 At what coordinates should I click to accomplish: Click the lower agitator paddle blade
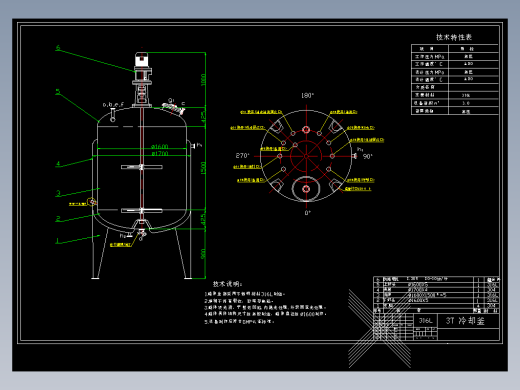point(142,210)
